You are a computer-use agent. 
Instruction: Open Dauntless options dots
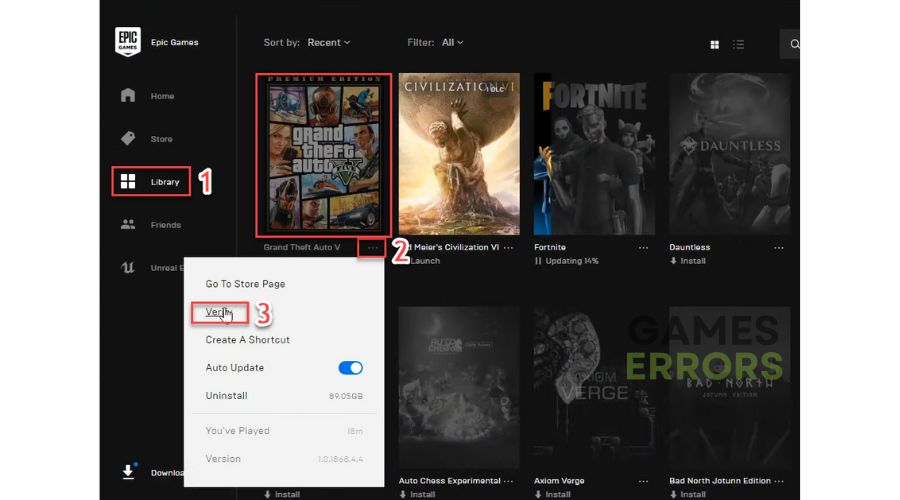(779, 247)
